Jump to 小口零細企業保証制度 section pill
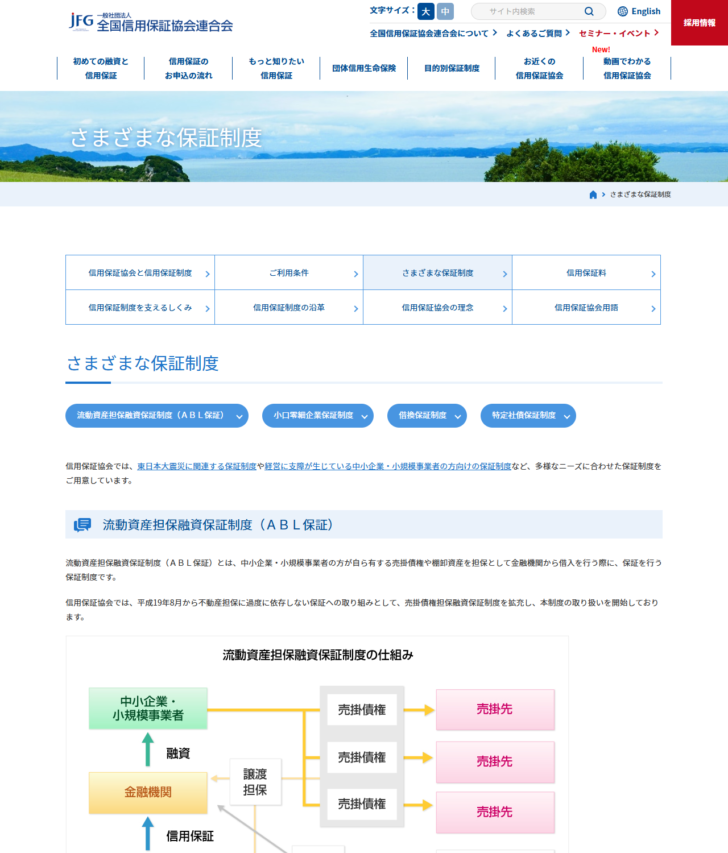The height and width of the screenshot is (853, 728). pyautogui.click(x=318, y=416)
